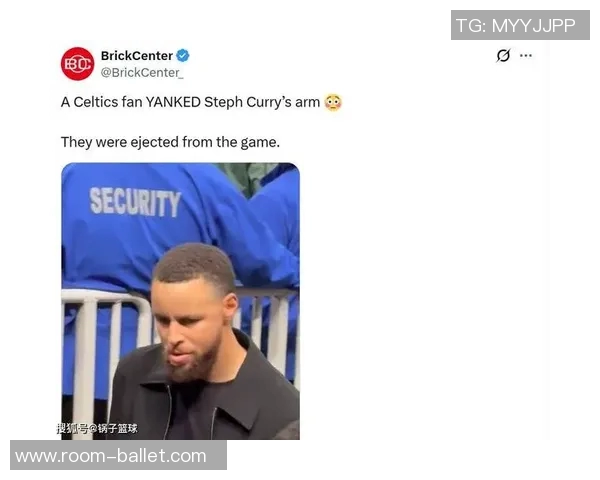The width and height of the screenshot is (600, 480).
Task: Click the flushed face emoji in tweet
Action: coord(333,102)
